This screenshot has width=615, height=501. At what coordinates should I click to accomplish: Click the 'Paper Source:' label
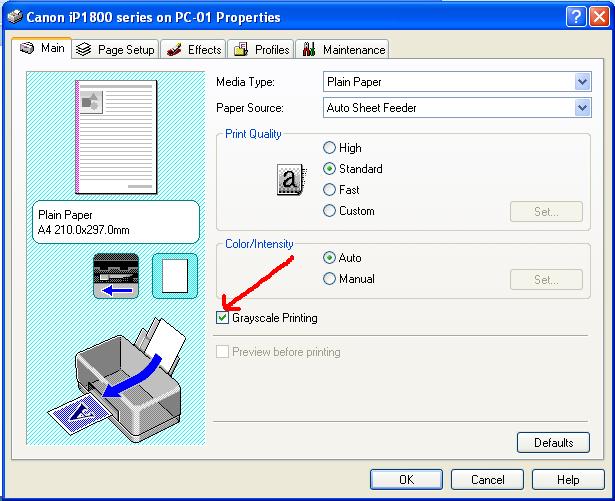pyautogui.click(x=250, y=107)
